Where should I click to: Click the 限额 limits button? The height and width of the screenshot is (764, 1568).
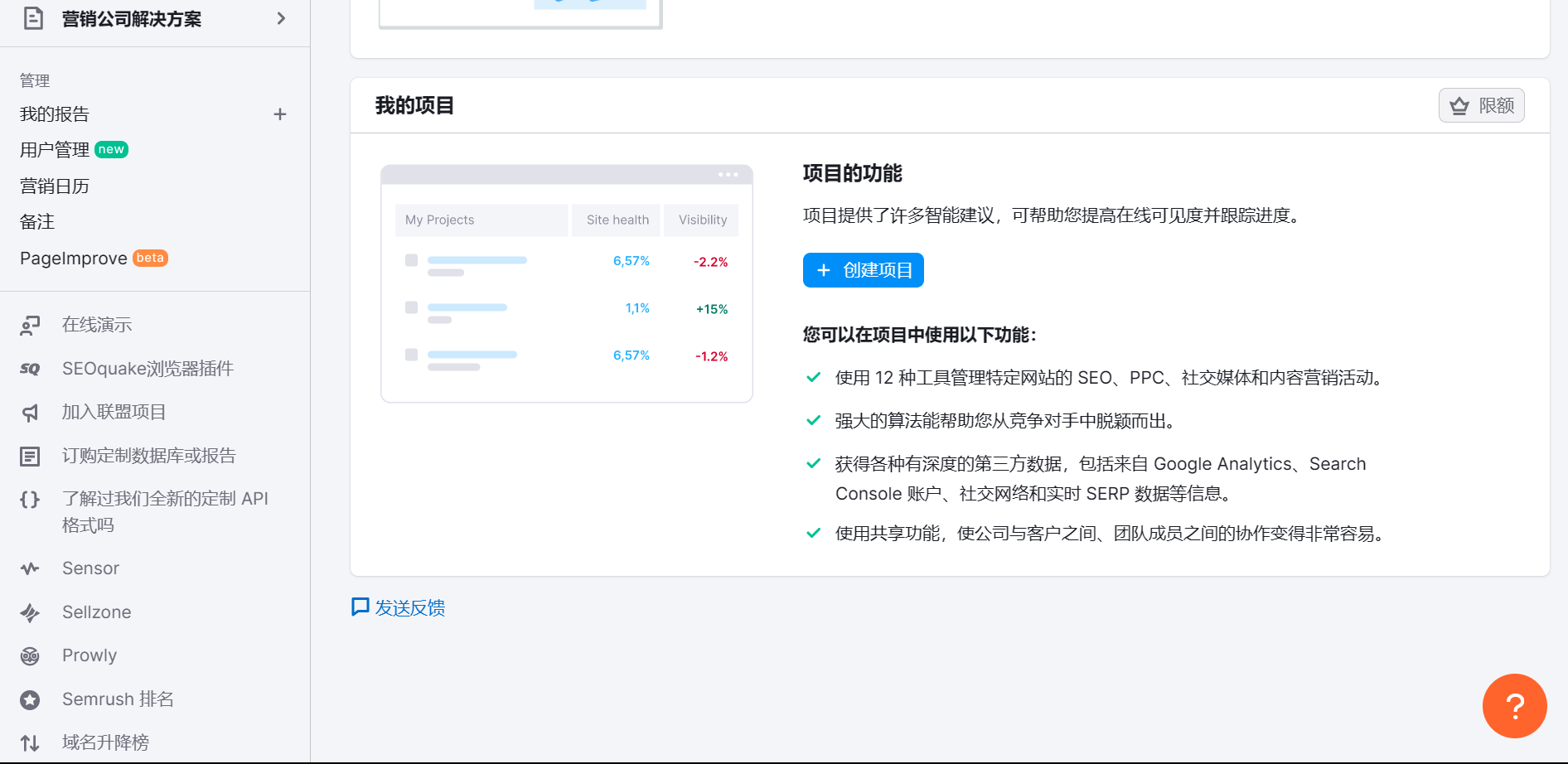pyautogui.click(x=1481, y=105)
